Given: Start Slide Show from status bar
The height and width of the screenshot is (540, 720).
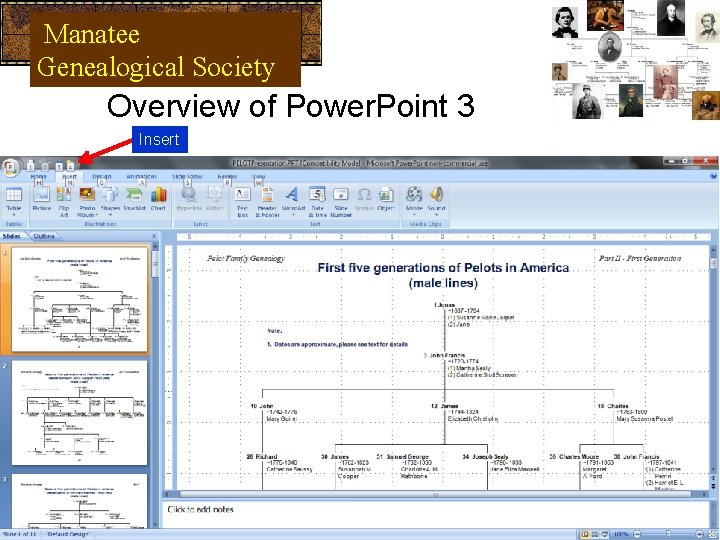Looking at the screenshot, I should (x=605, y=534).
